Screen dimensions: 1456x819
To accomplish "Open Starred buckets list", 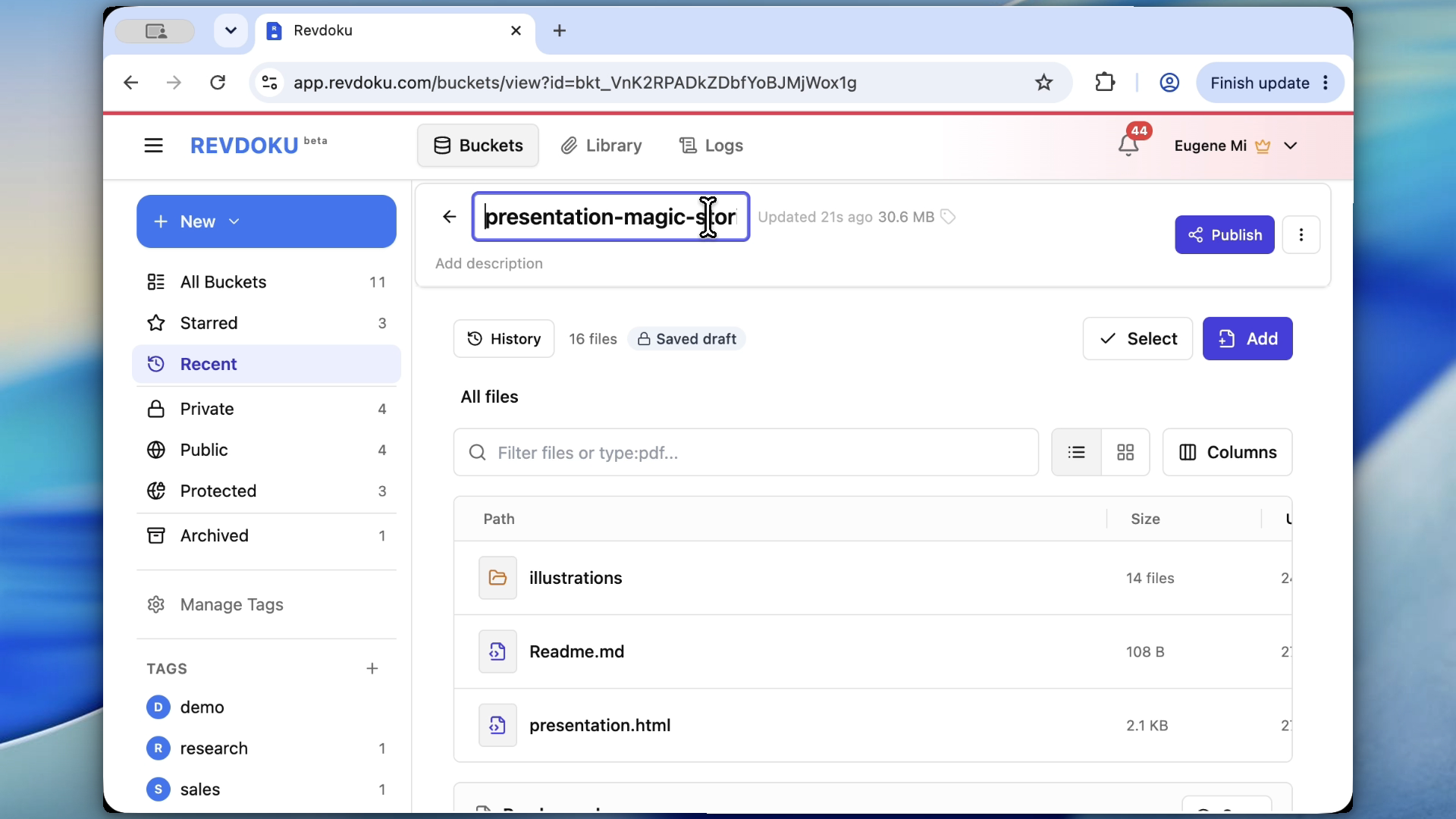I will click(266, 323).
